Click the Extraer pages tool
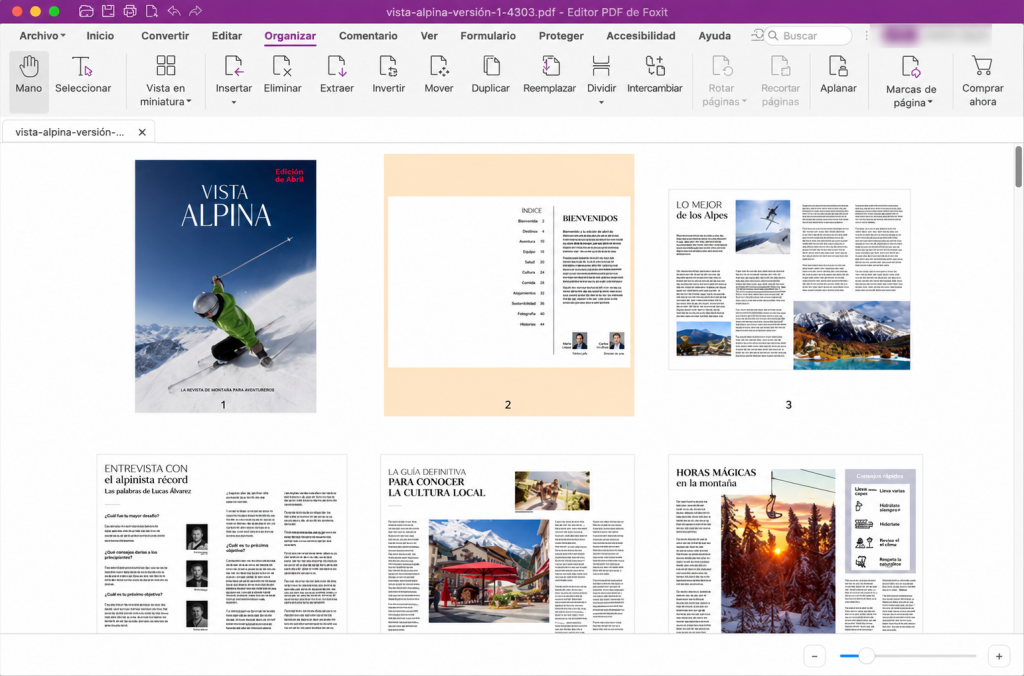The width and height of the screenshot is (1024, 676). (x=336, y=75)
